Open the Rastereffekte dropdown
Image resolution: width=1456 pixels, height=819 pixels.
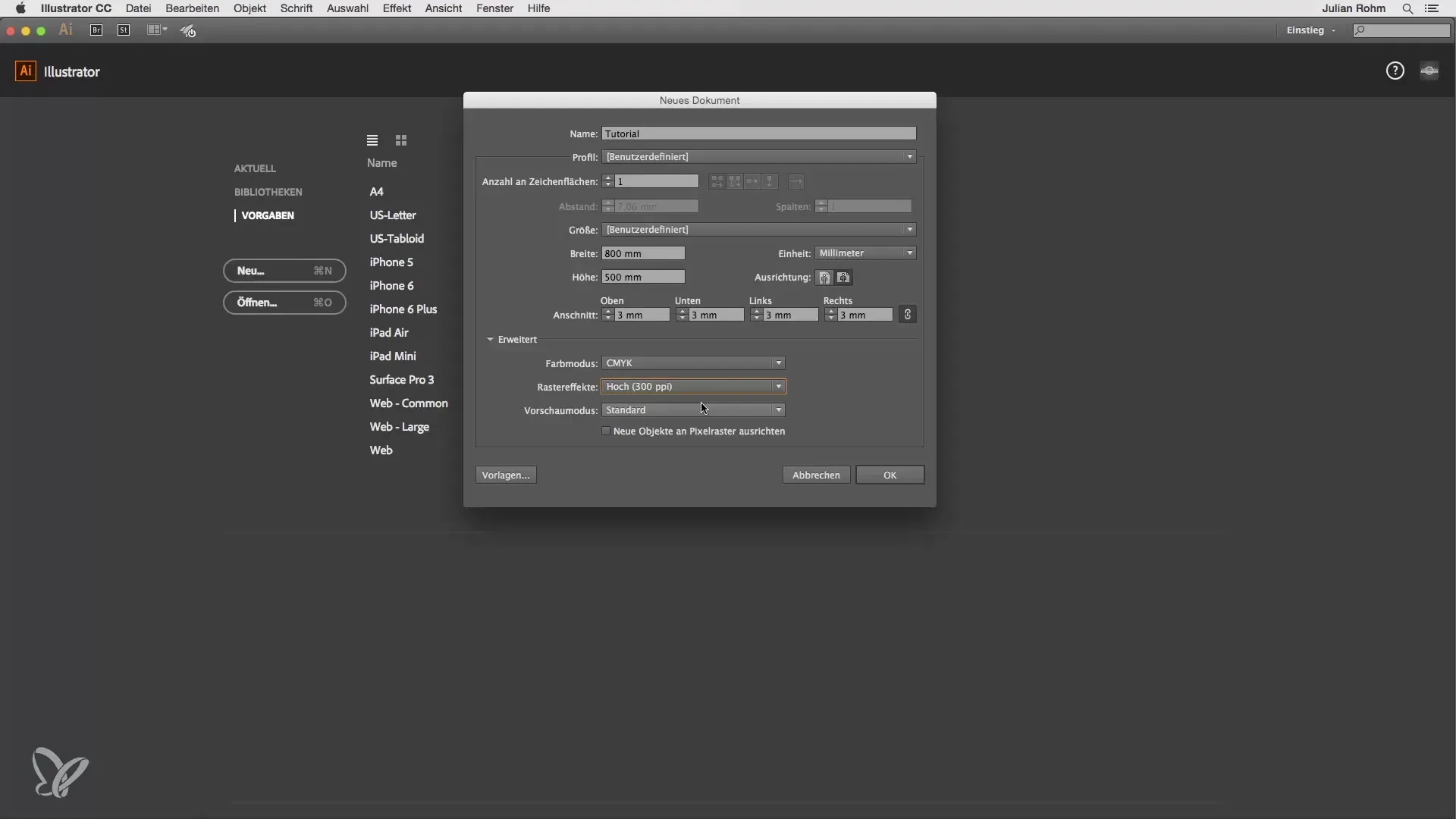693,387
